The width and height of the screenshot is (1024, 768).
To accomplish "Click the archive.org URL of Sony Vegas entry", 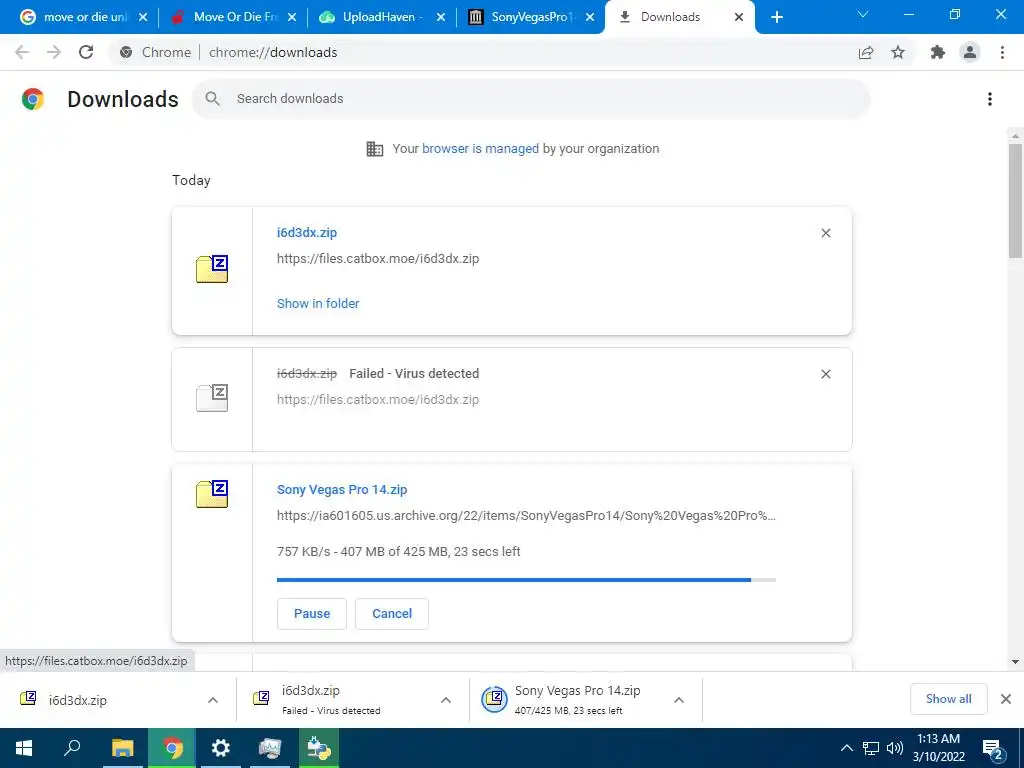I will pyautogui.click(x=526, y=516).
